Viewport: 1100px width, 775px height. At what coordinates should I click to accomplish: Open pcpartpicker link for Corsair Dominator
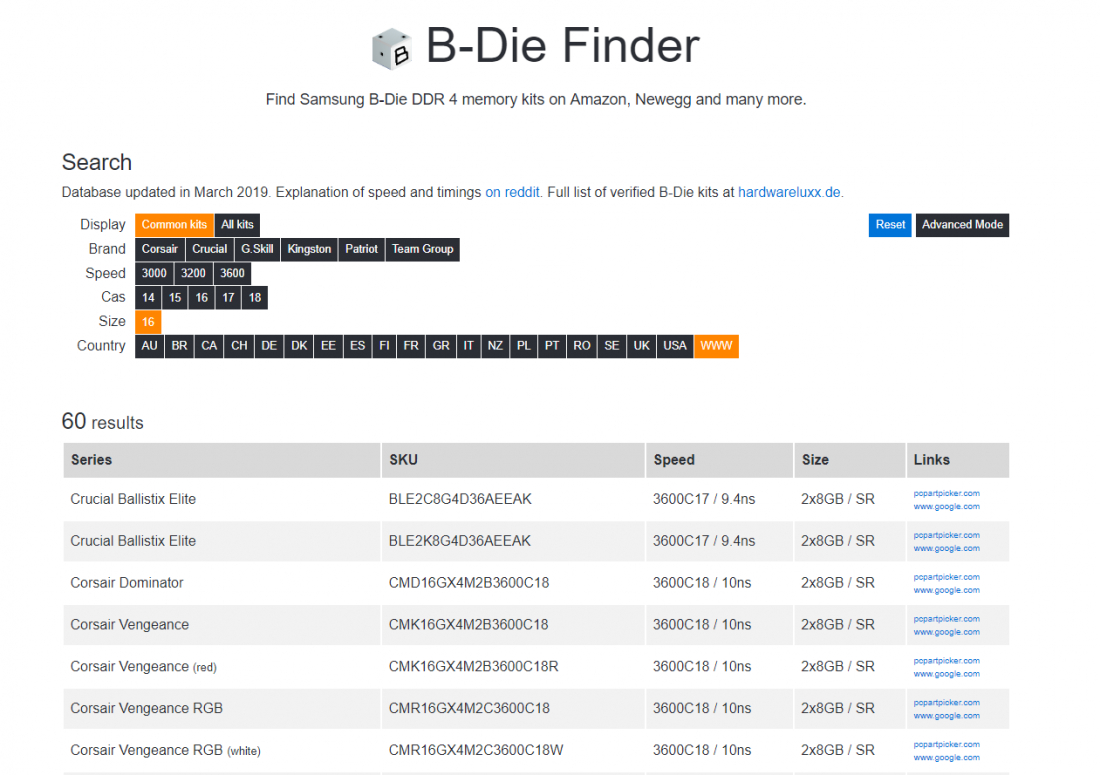click(x=946, y=577)
